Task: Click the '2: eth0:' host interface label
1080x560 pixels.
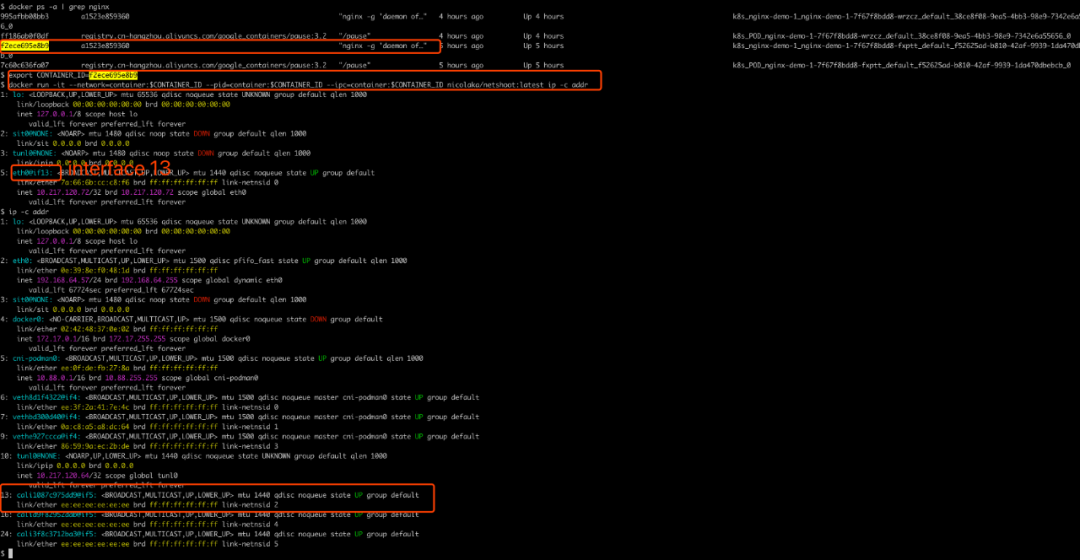Action: (16, 260)
